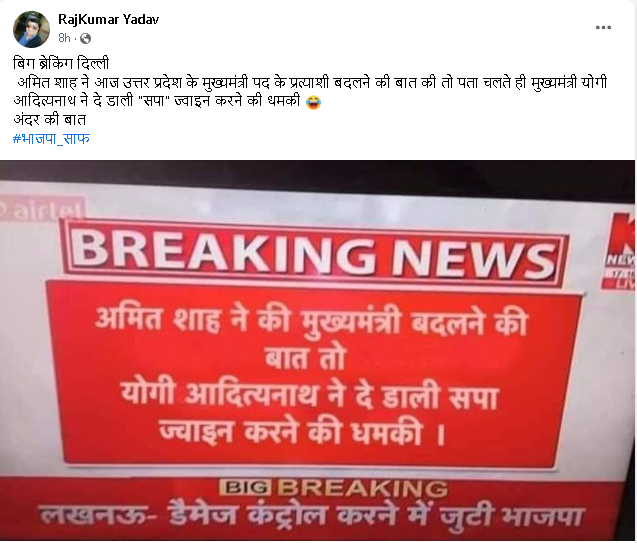Open the red अमित शाह headline box
Viewport: 637px width, 543px height.
(313, 374)
